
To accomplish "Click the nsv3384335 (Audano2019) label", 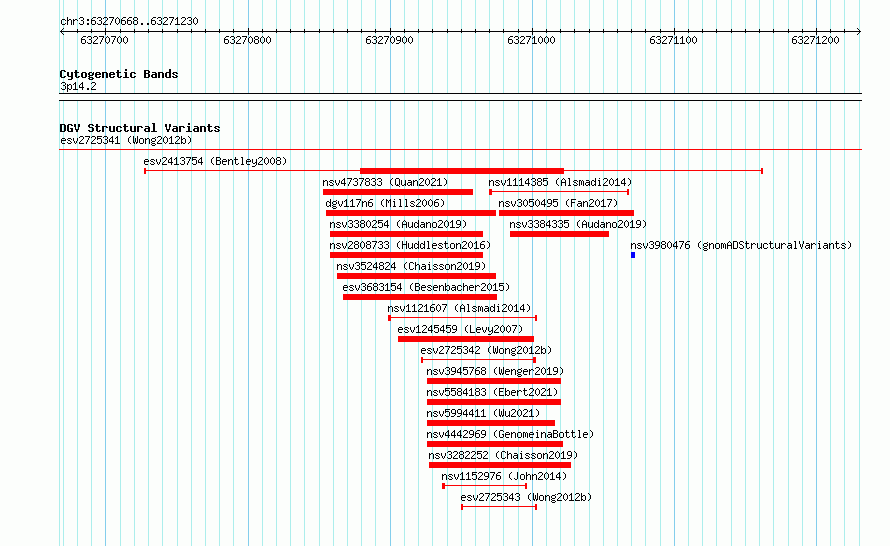I will (x=578, y=224).
